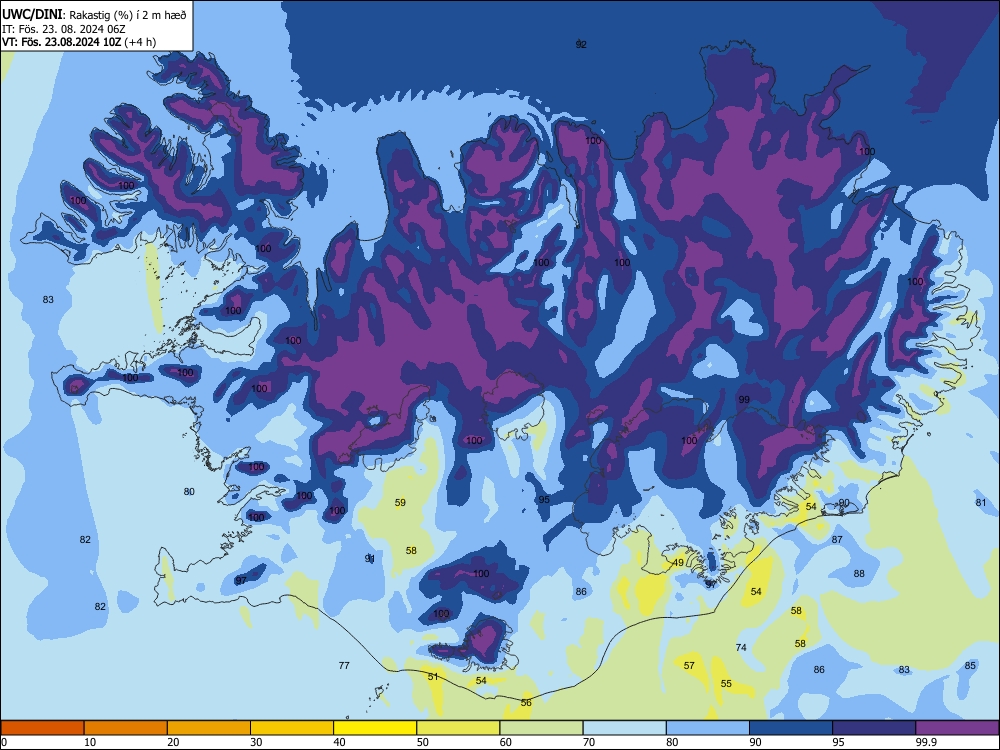
Task: Click the valid time line 'VT: Fös. 23.08.2024 10Z (+4 h)'
Action: click(x=79, y=42)
